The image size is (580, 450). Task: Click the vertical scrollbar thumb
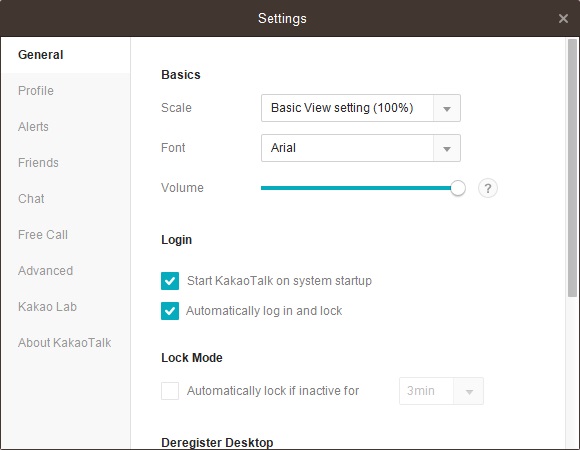(573, 167)
